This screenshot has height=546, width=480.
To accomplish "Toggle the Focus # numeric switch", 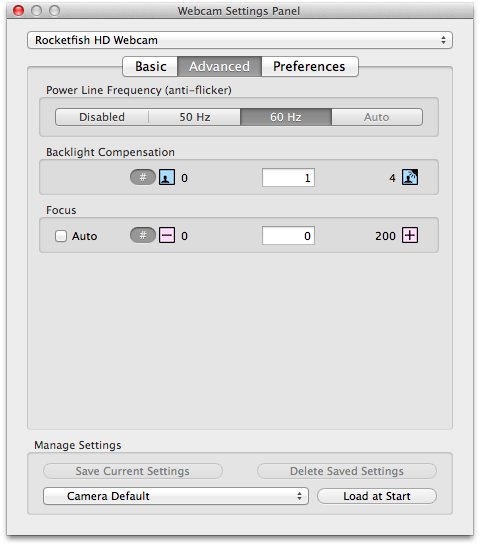I will click(x=143, y=235).
